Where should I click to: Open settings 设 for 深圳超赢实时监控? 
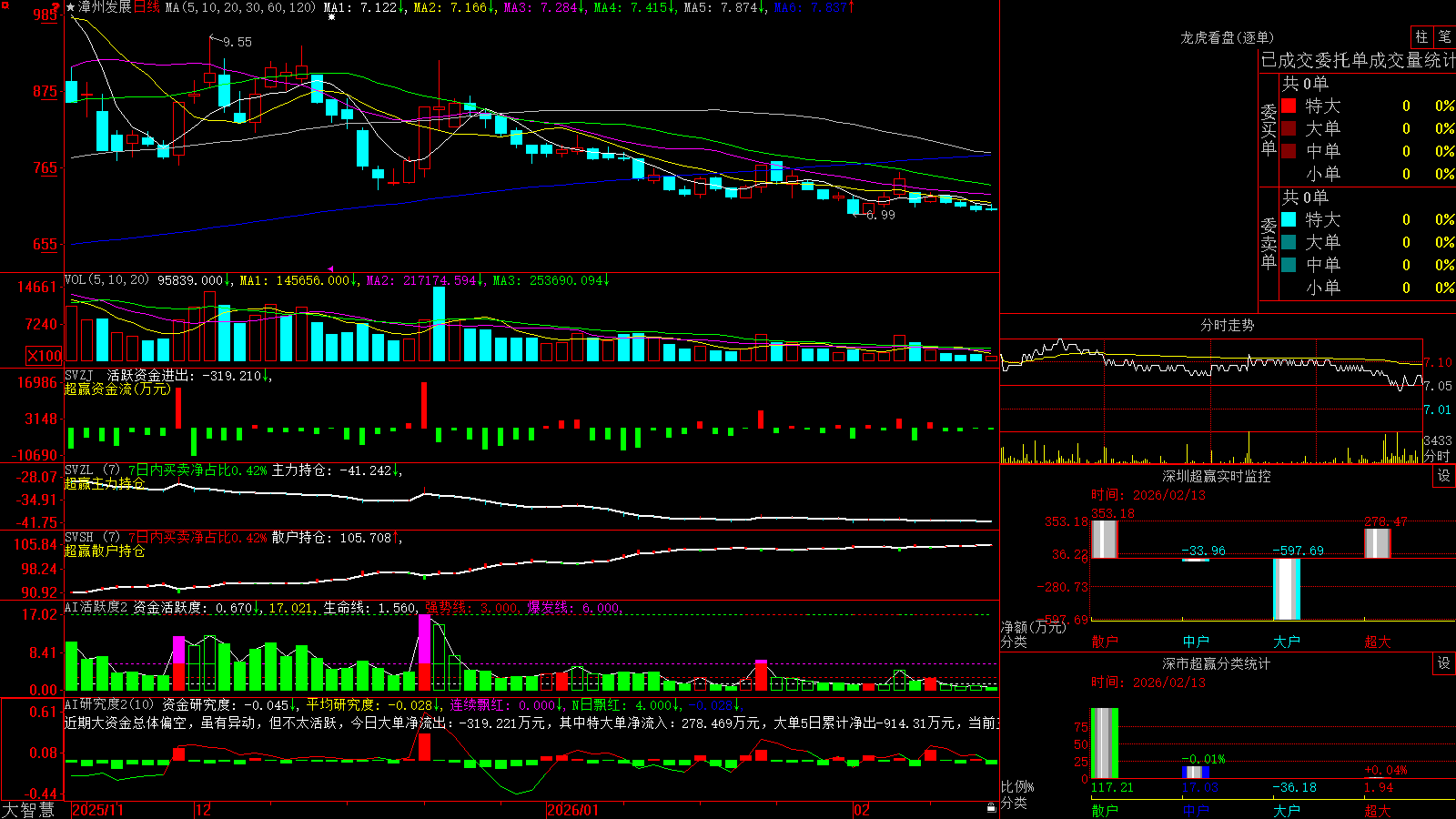(1444, 476)
